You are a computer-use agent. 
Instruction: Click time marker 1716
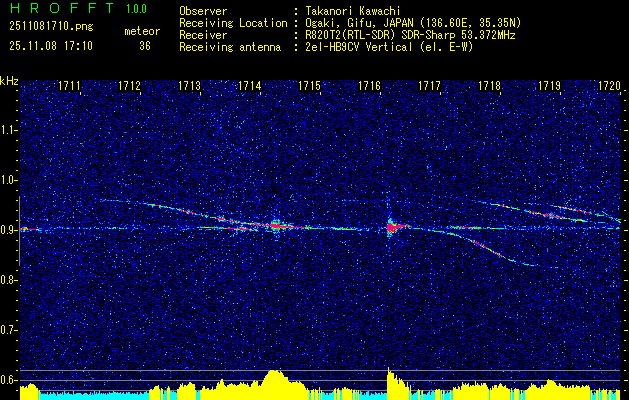[x=369, y=85]
